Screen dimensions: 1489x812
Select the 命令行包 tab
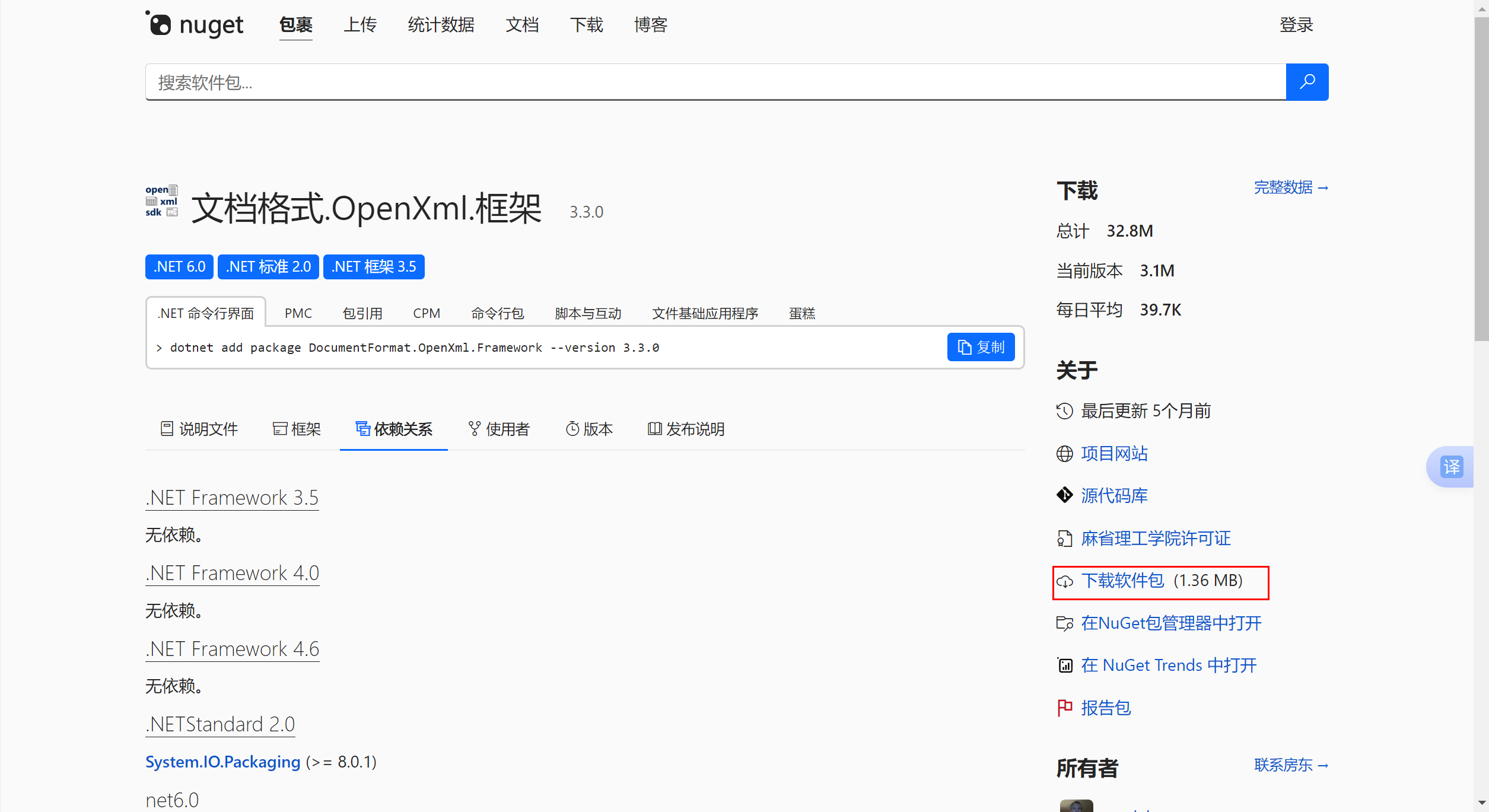tap(498, 313)
